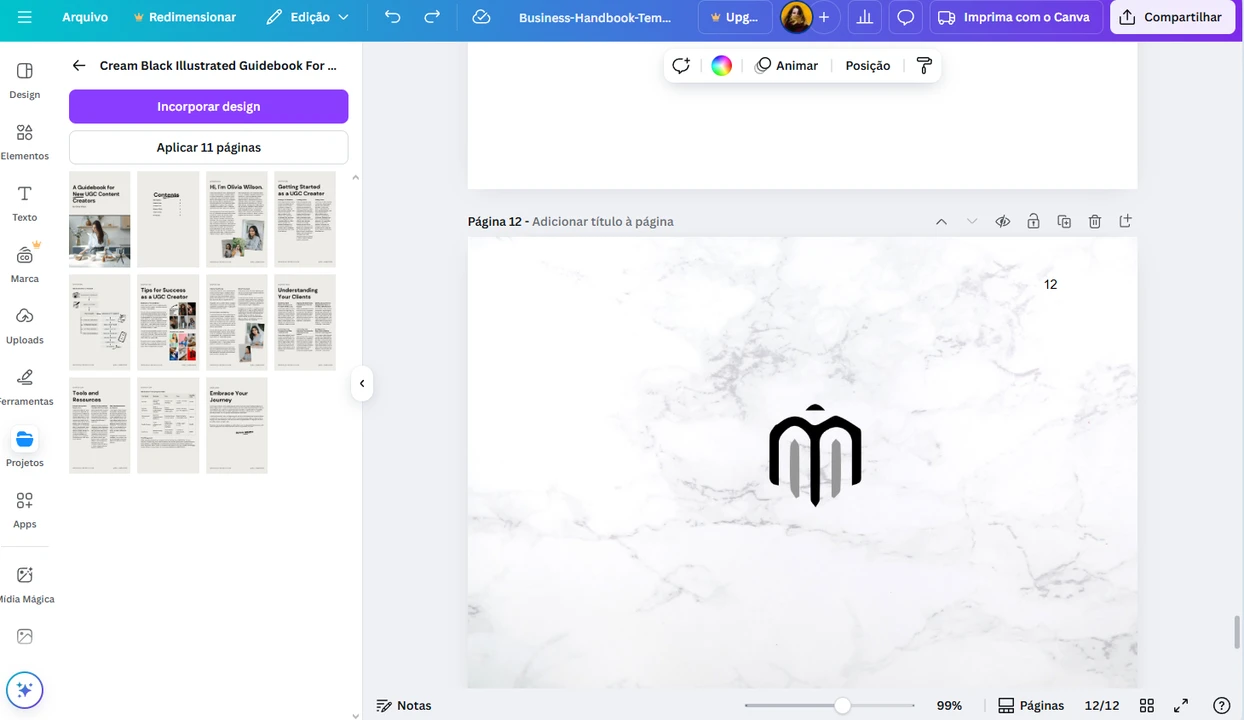Image resolution: width=1244 pixels, height=720 pixels.
Task: Move page 12 down with chevron
Action: (x=972, y=221)
